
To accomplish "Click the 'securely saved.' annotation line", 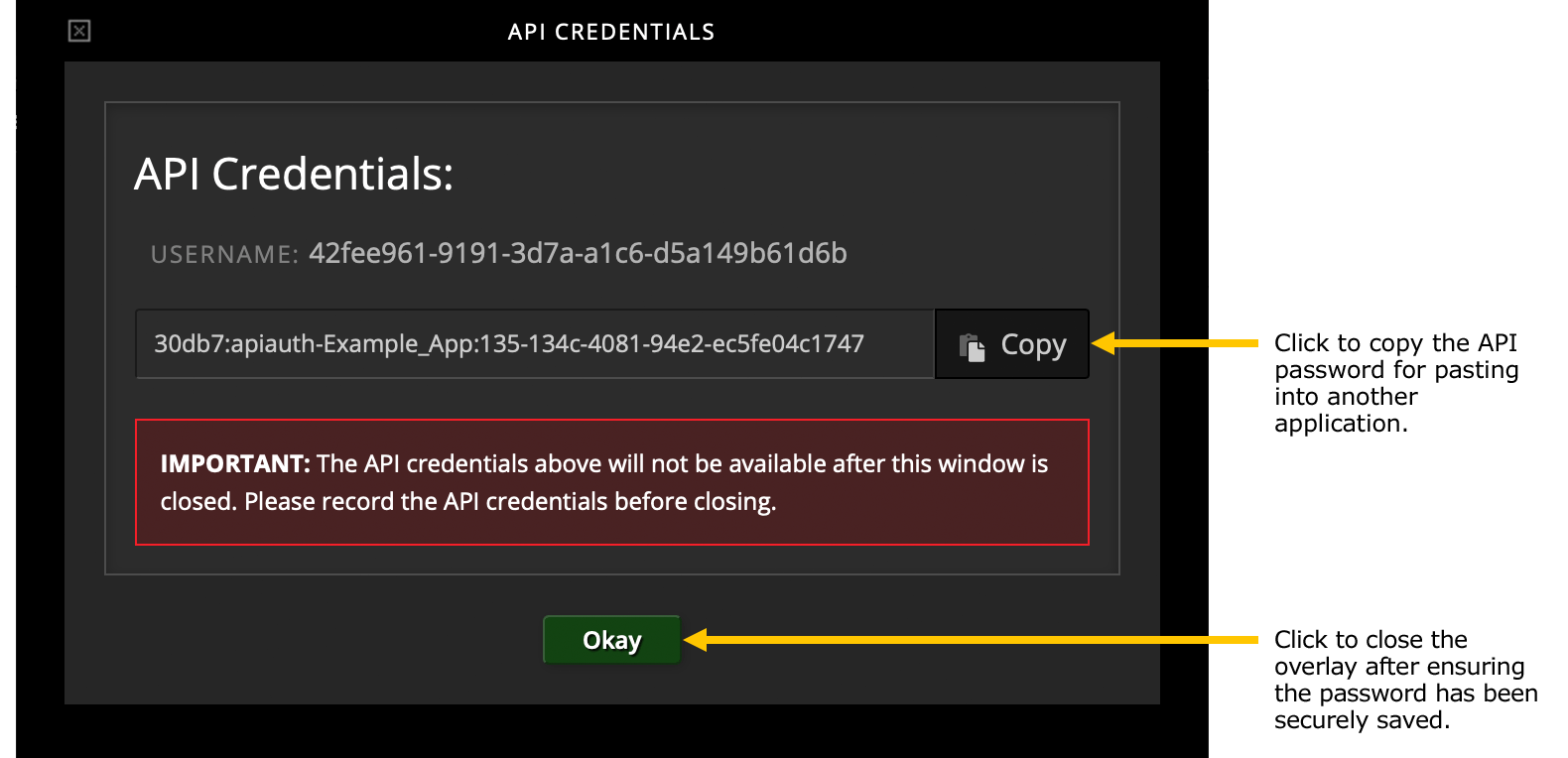I will tap(1362, 720).
